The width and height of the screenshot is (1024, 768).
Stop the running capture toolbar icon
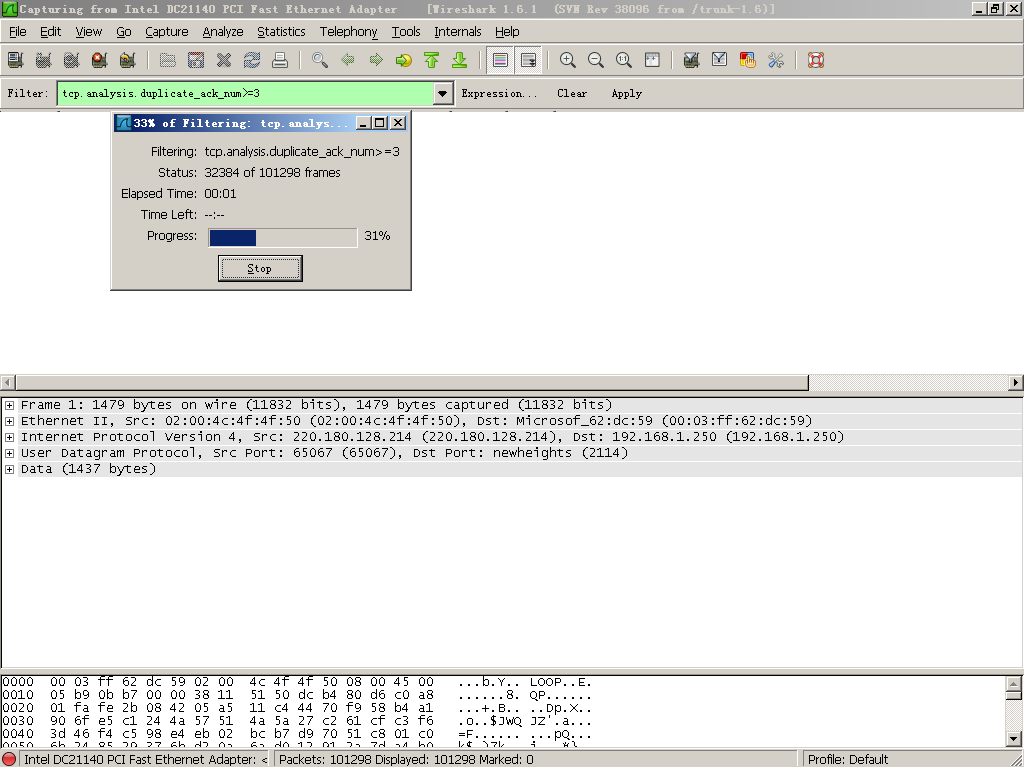click(x=99, y=60)
